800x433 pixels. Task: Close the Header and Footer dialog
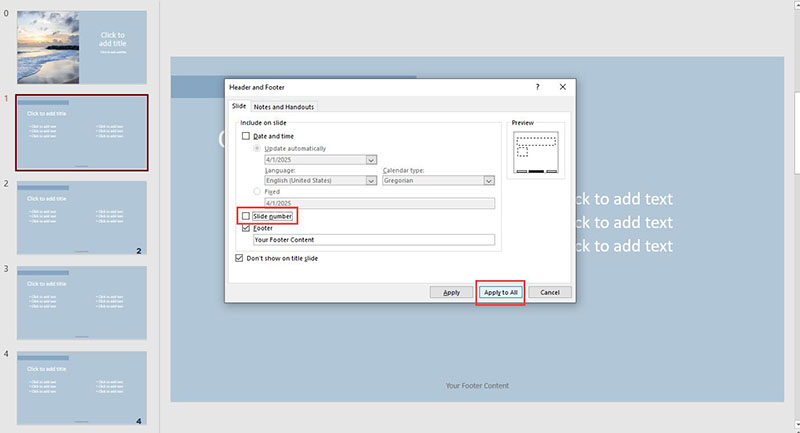[563, 87]
